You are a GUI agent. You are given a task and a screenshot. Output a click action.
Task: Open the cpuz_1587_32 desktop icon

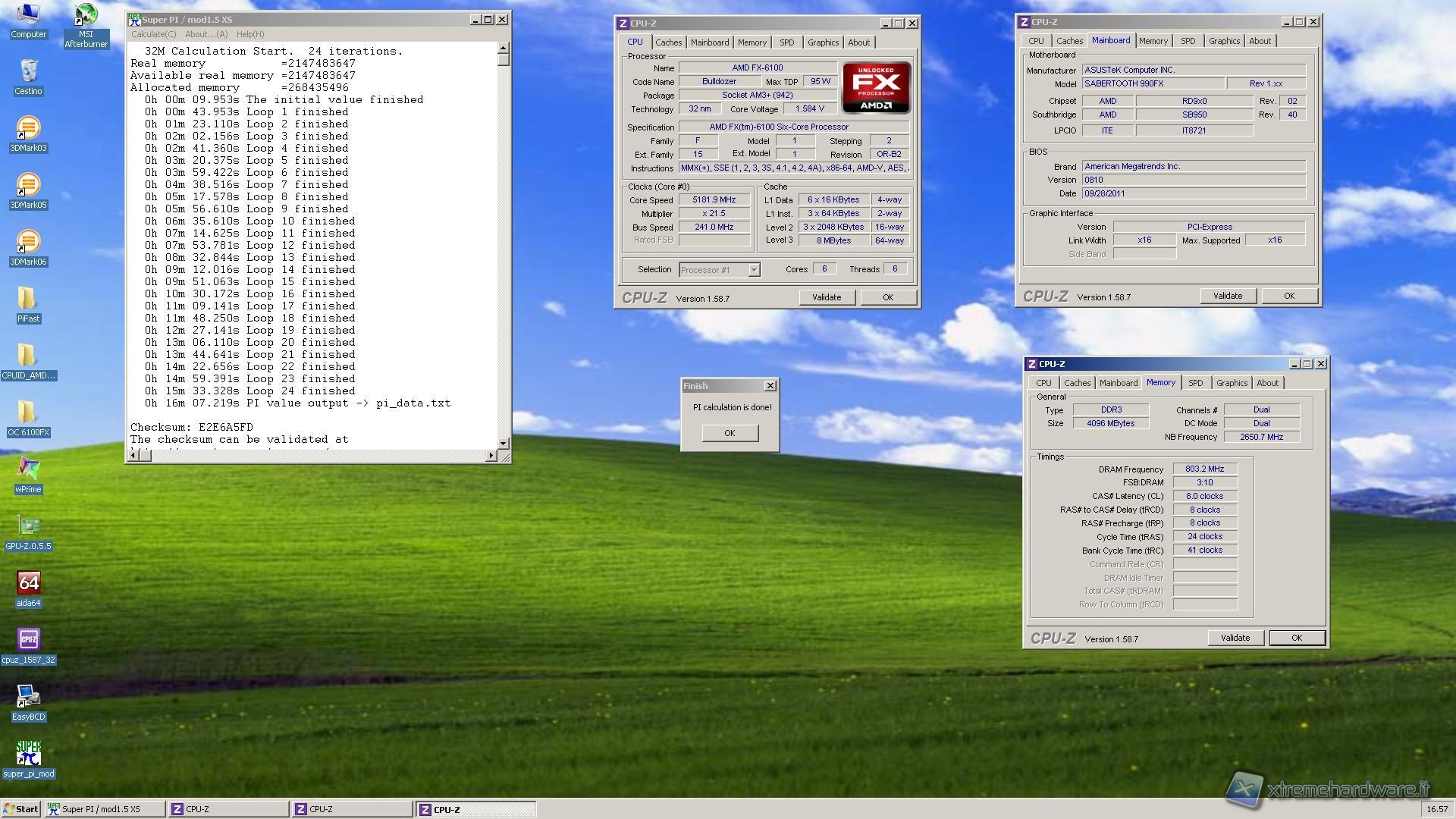28,641
